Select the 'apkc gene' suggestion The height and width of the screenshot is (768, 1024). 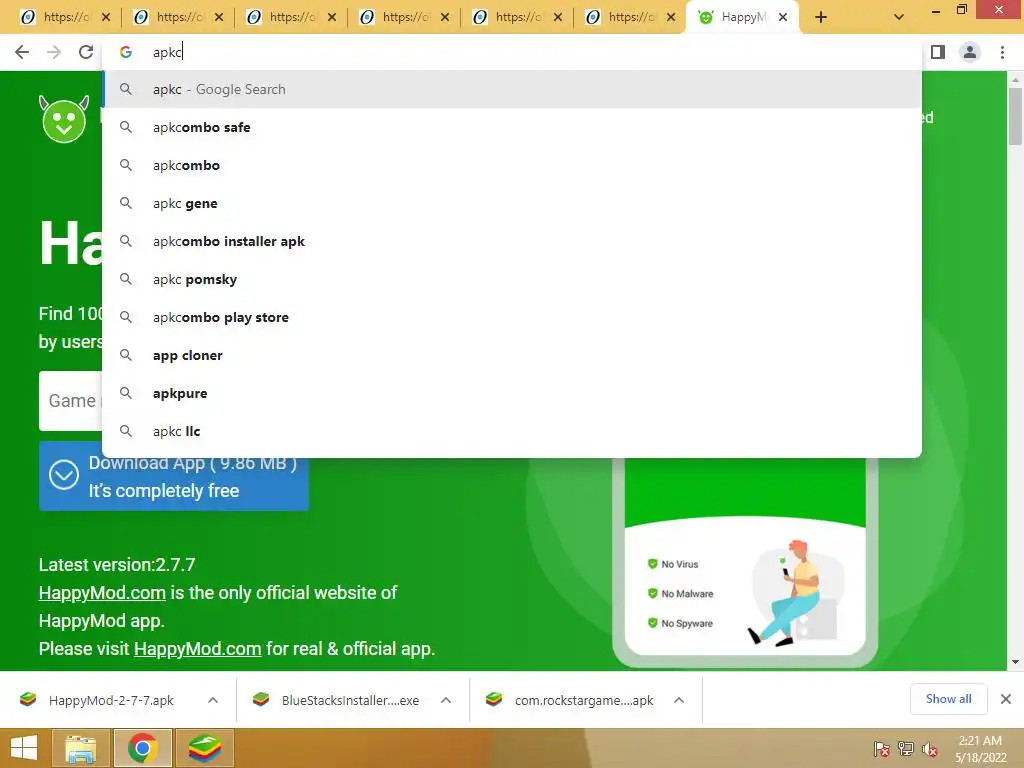[x=512, y=203]
